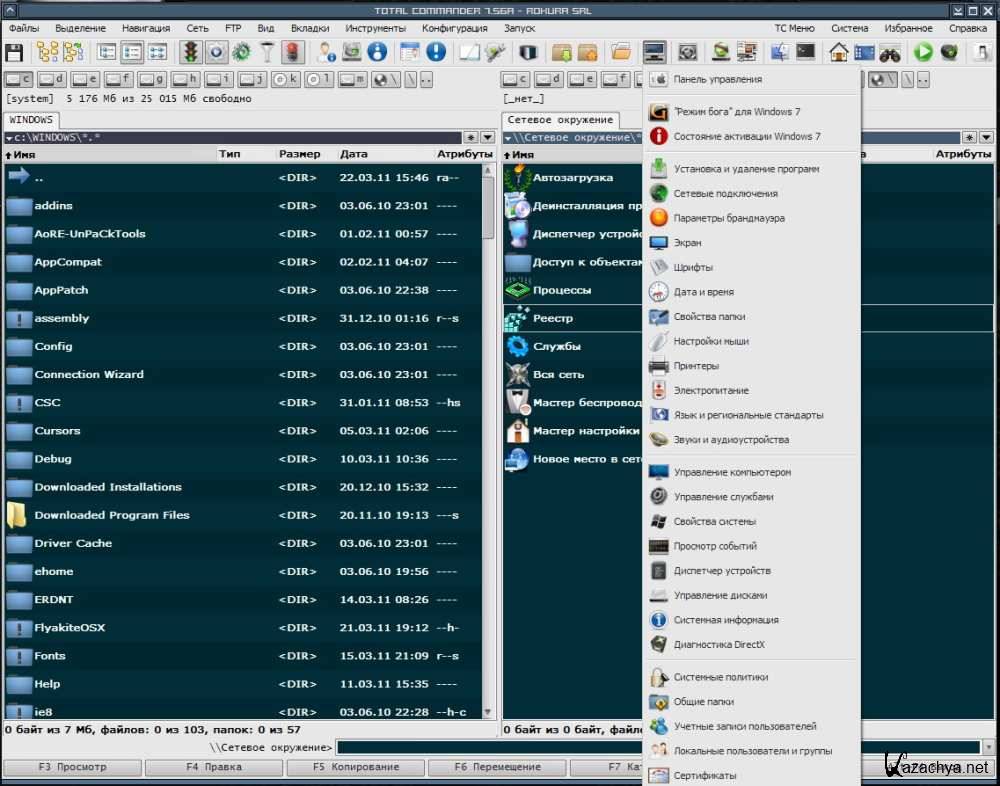
Task: Open the Конфигурация menu
Action: [454, 28]
